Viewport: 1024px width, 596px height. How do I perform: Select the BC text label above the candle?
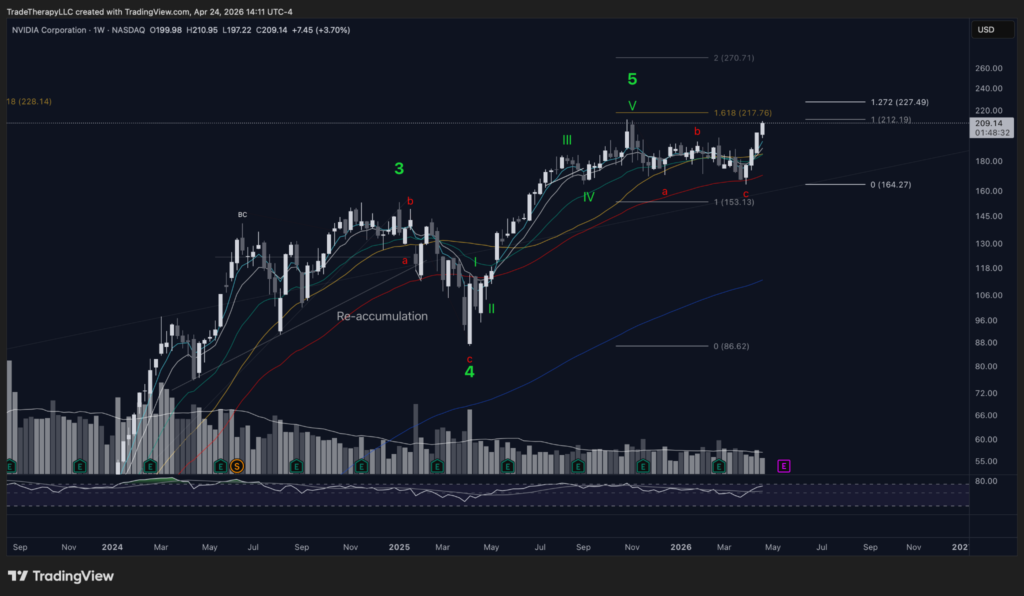[242, 215]
